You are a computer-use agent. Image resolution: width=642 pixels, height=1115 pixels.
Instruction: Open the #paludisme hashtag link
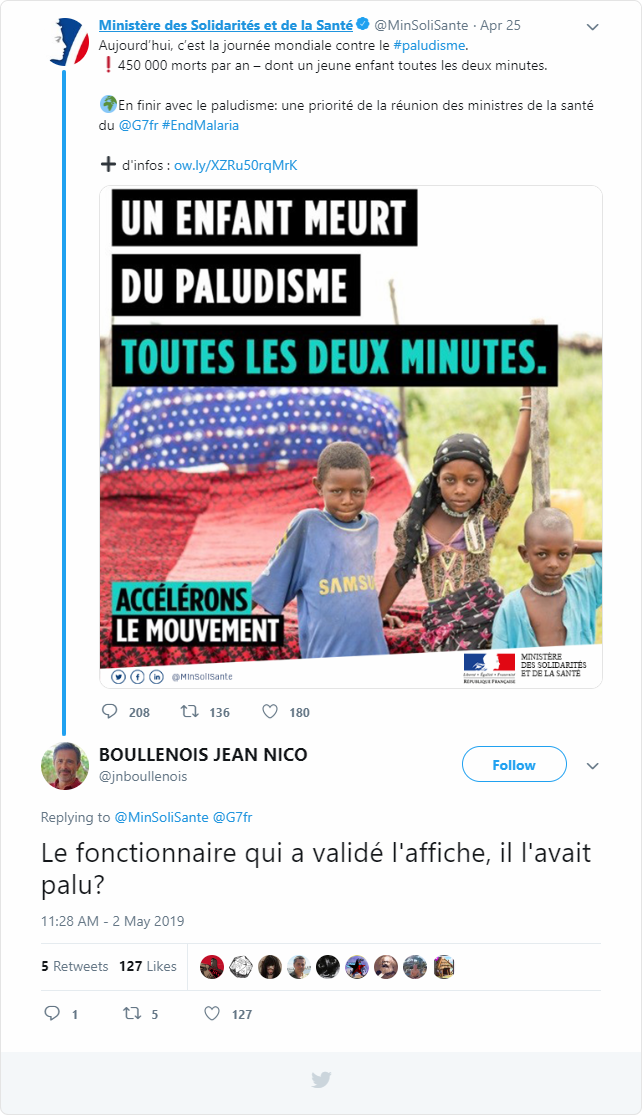tap(429, 45)
